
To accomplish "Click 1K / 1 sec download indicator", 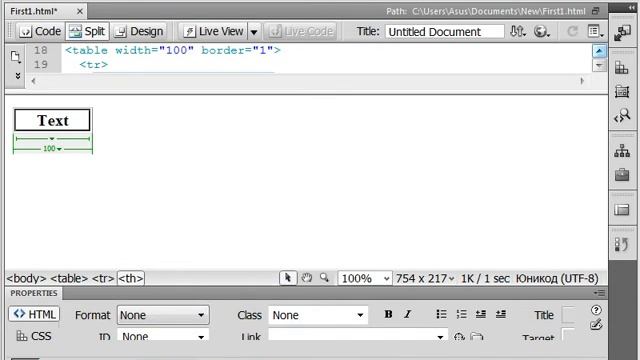I will pyautogui.click(x=485, y=278).
